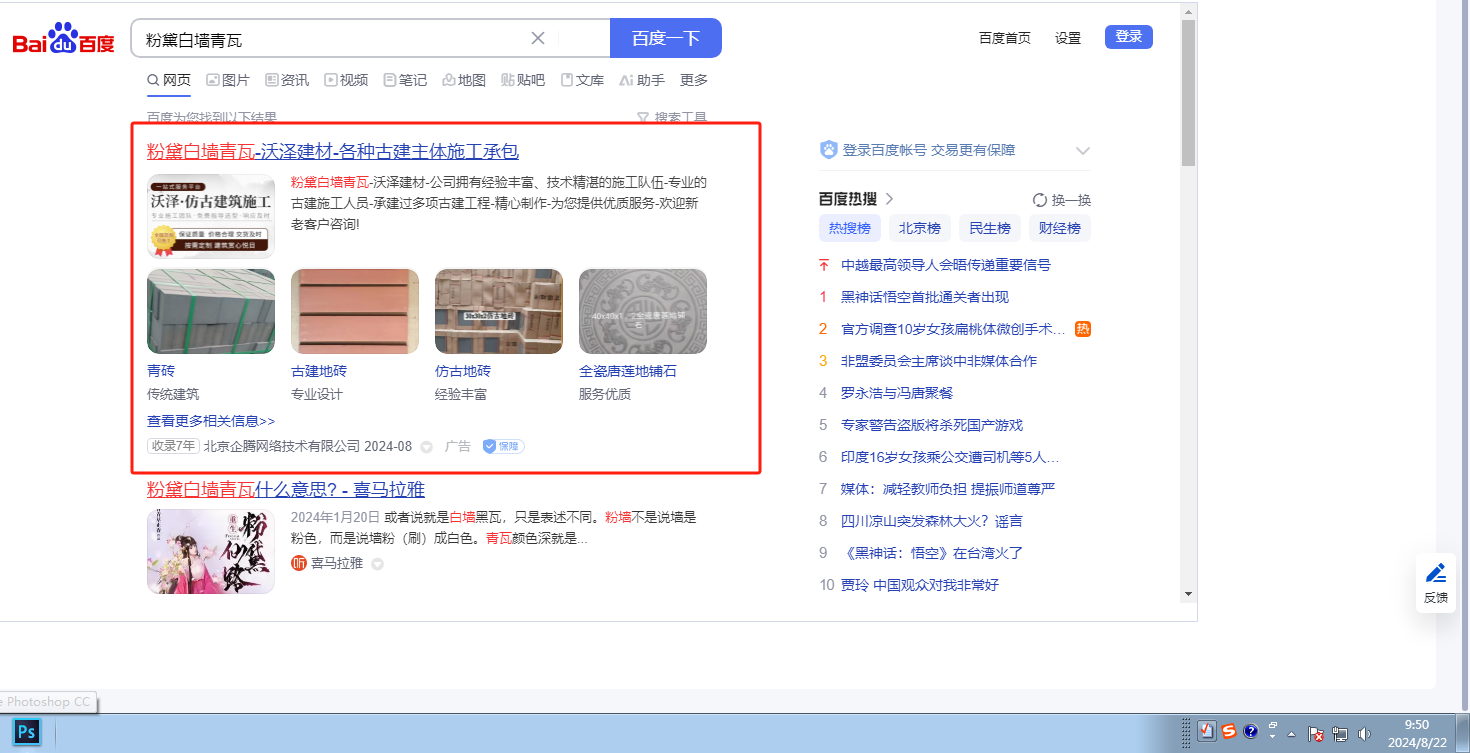1470x753 pixels.
Task: Open 百度首页 link
Action: pos(1005,38)
